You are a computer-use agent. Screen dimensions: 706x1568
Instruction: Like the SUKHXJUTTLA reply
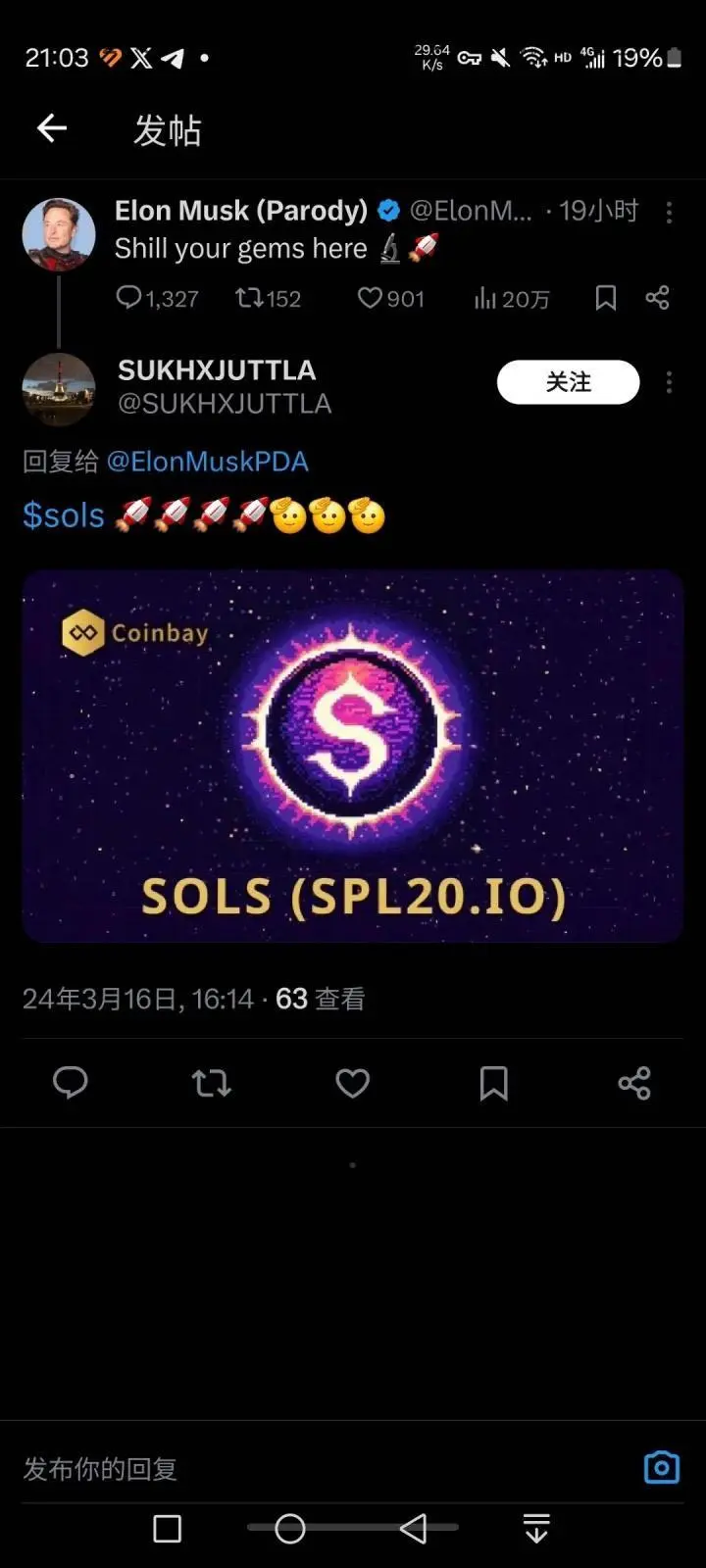(x=353, y=1083)
